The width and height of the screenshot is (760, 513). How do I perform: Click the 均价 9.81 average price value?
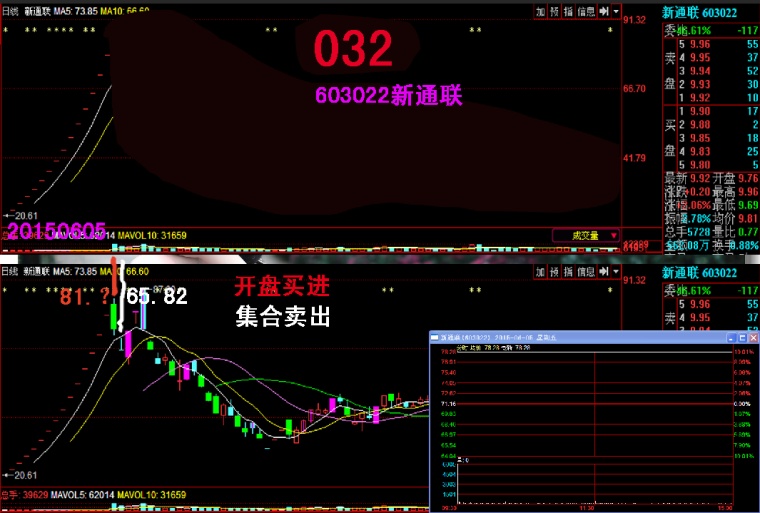(x=748, y=219)
